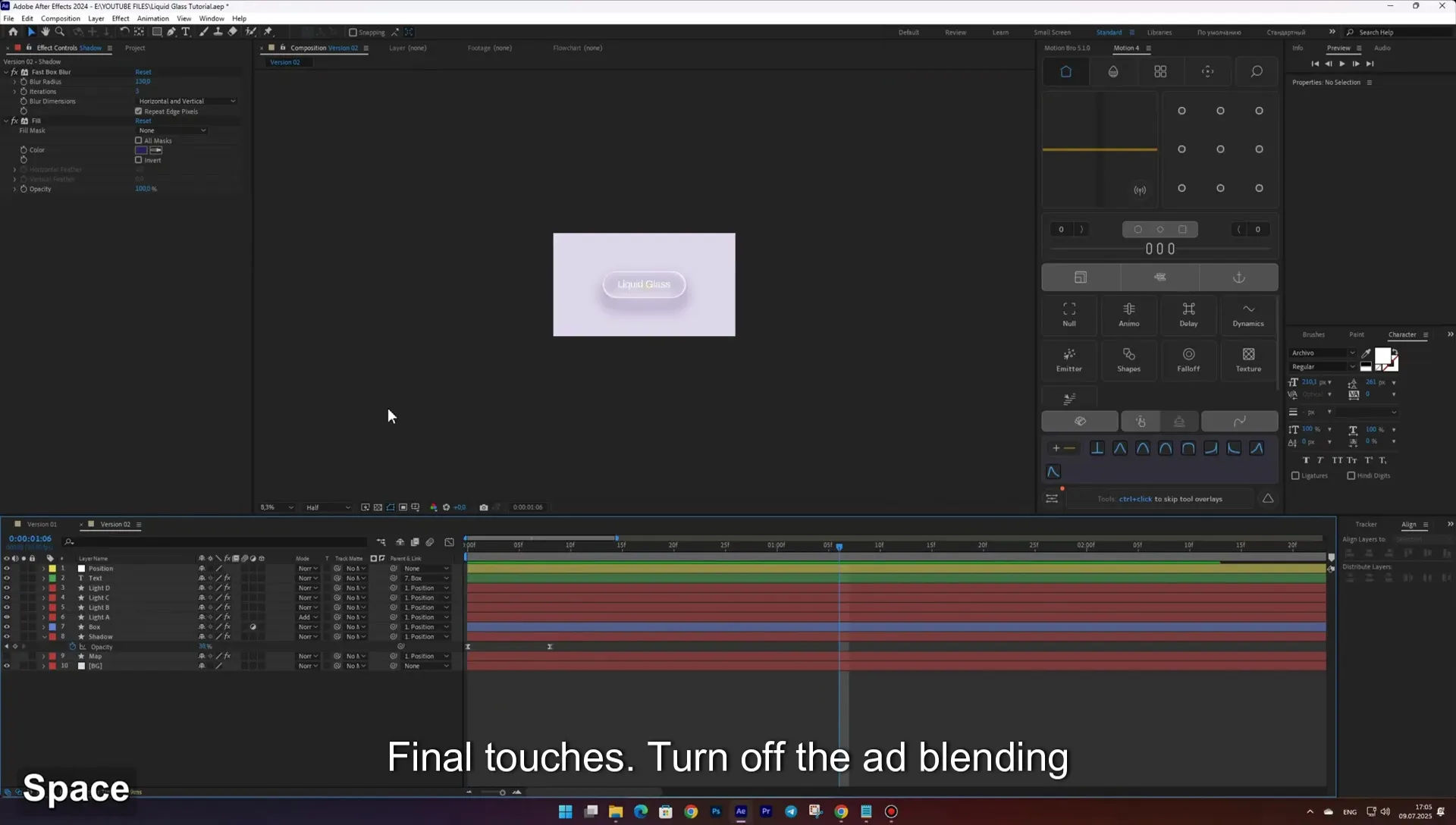Open Telegram from the Windows taskbar
1456x825 pixels.
click(x=791, y=811)
